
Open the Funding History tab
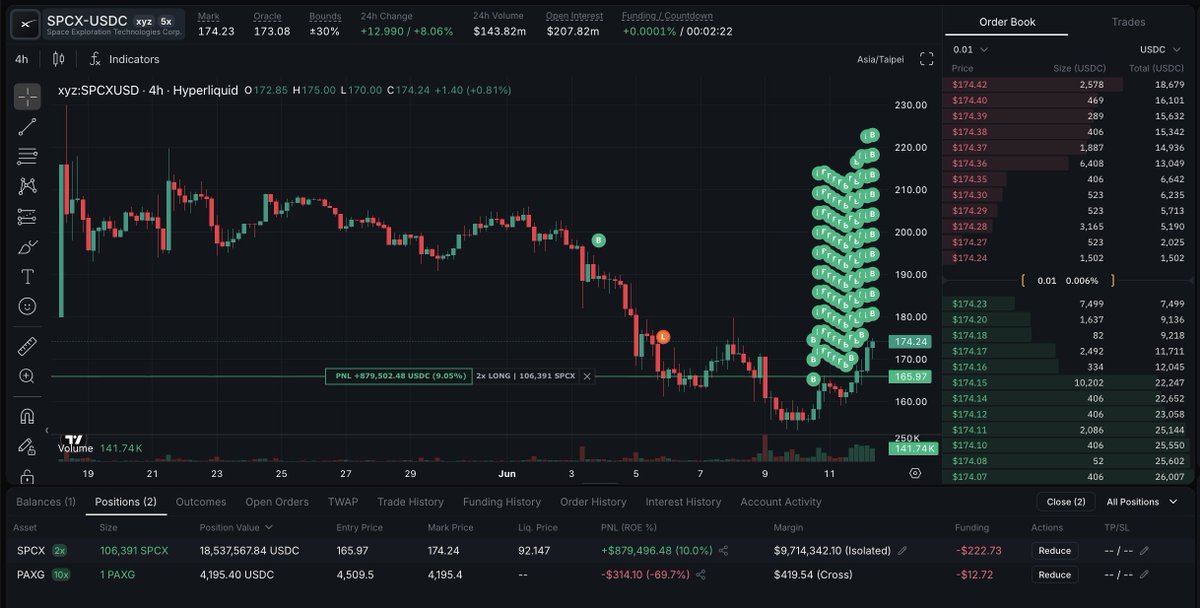pyautogui.click(x=501, y=502)
